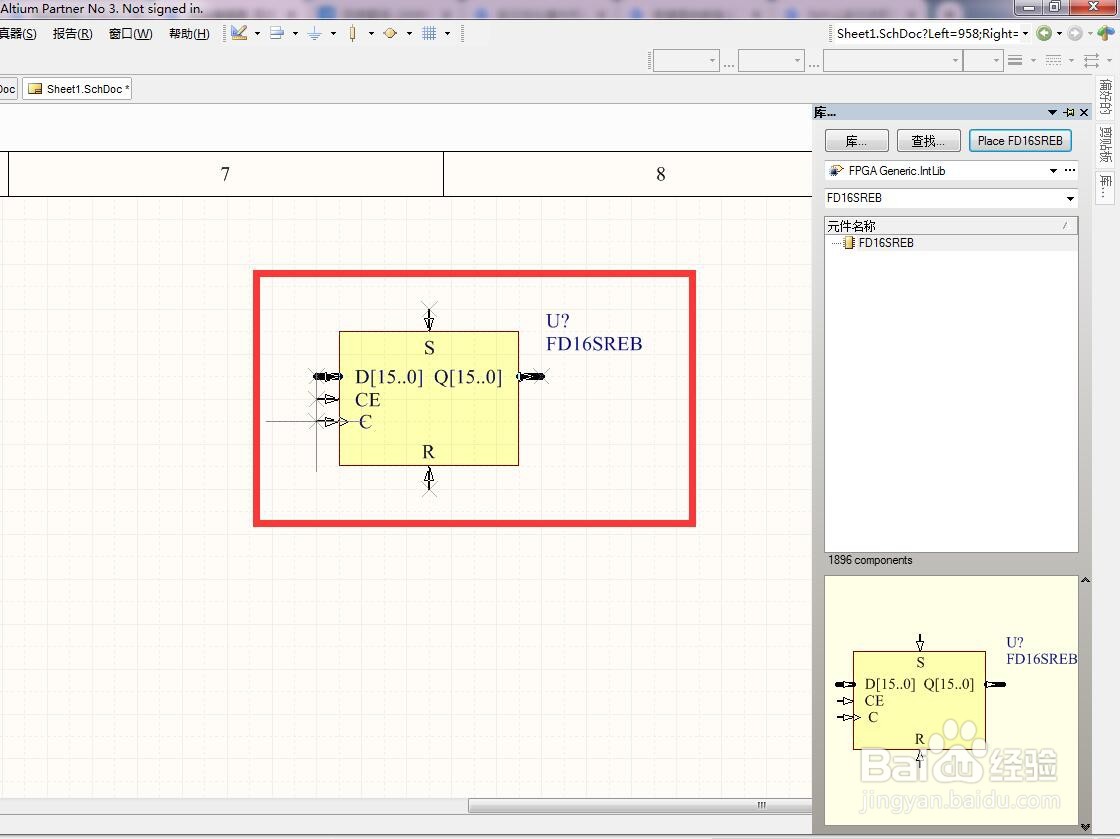Expand the grids dropdown arrow
This screenshot has width=1120, height=839.
click(447, 34)
